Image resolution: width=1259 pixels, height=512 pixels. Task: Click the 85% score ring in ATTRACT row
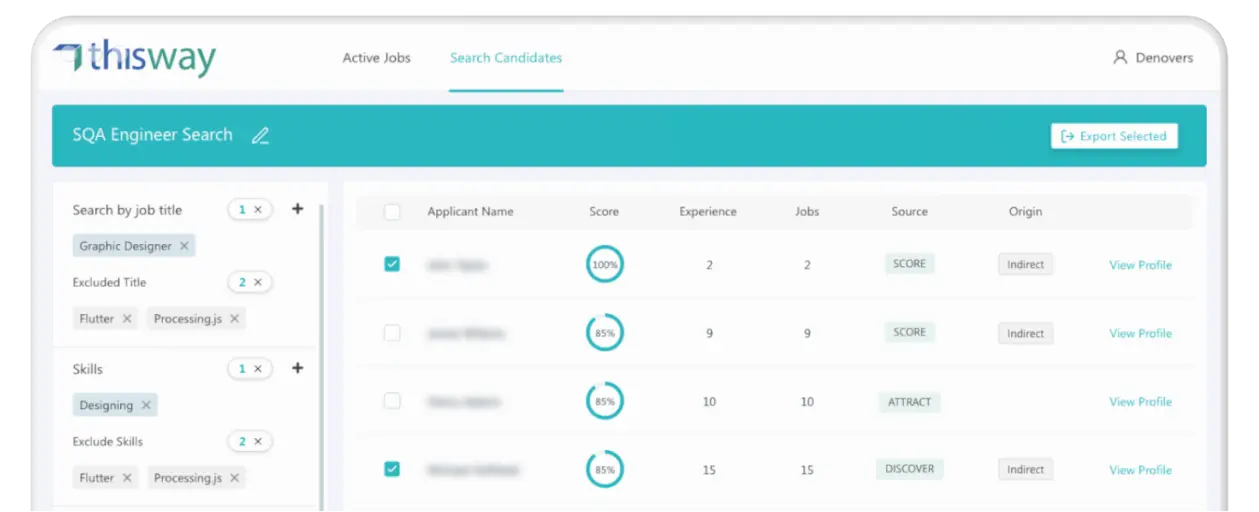605,401
